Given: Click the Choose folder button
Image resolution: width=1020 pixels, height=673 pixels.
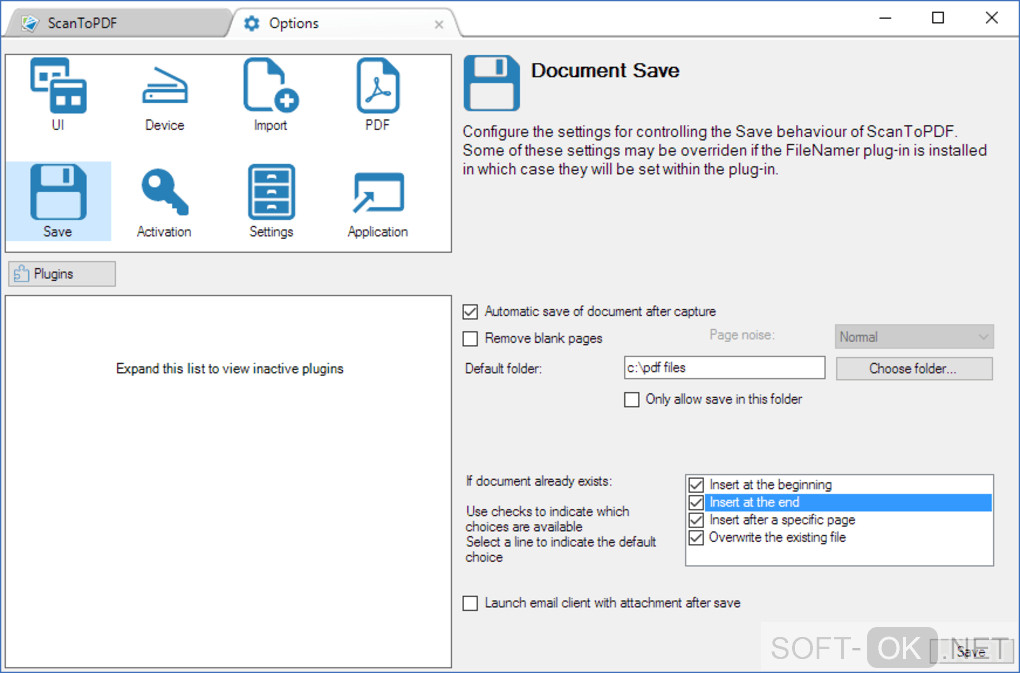Looking at the screenshot, I should (x=914, y=369).
